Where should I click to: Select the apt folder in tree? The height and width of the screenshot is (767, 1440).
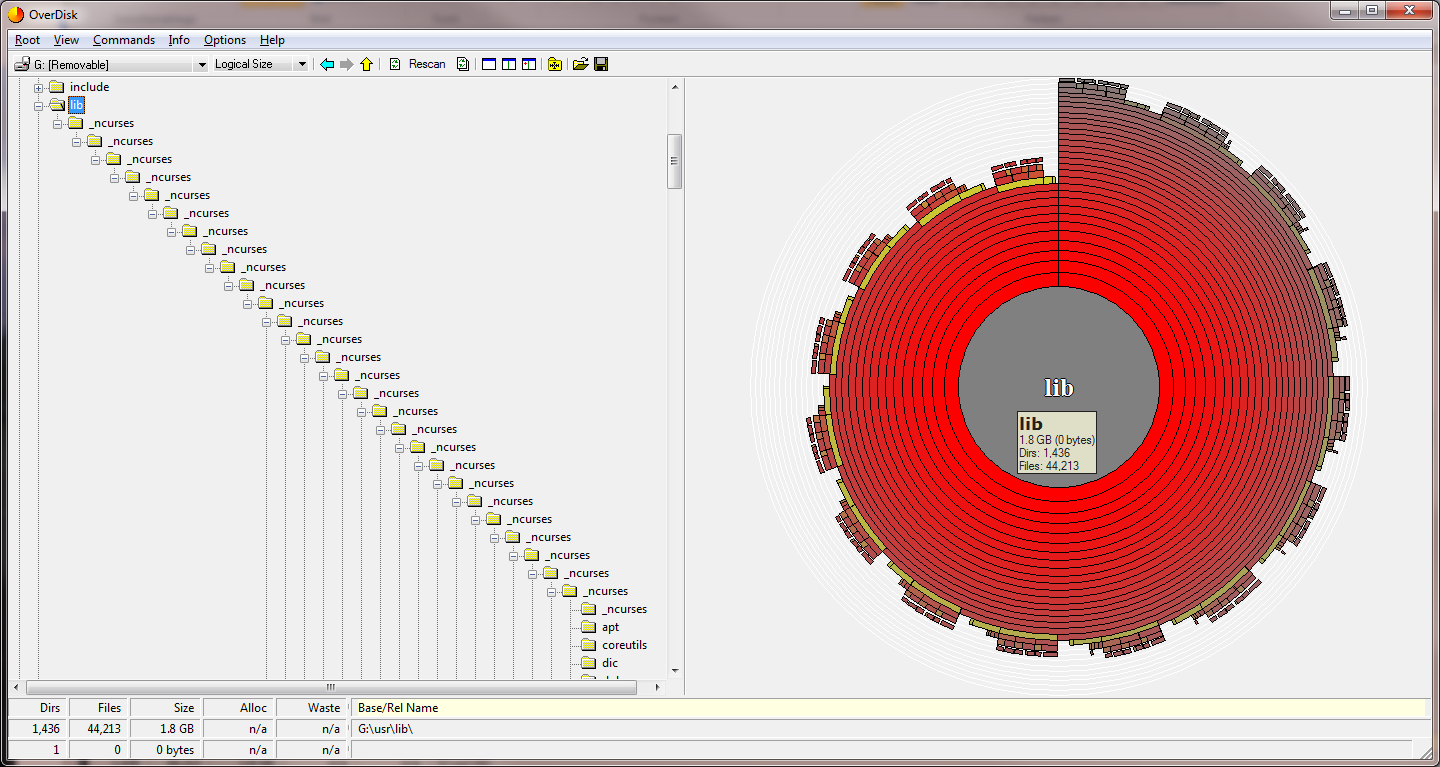(x=610, y=627)
